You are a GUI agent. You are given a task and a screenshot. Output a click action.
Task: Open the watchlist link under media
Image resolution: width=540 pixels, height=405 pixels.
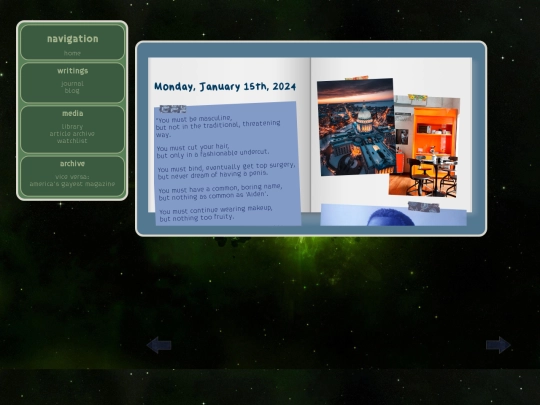(x=72, y=141)
